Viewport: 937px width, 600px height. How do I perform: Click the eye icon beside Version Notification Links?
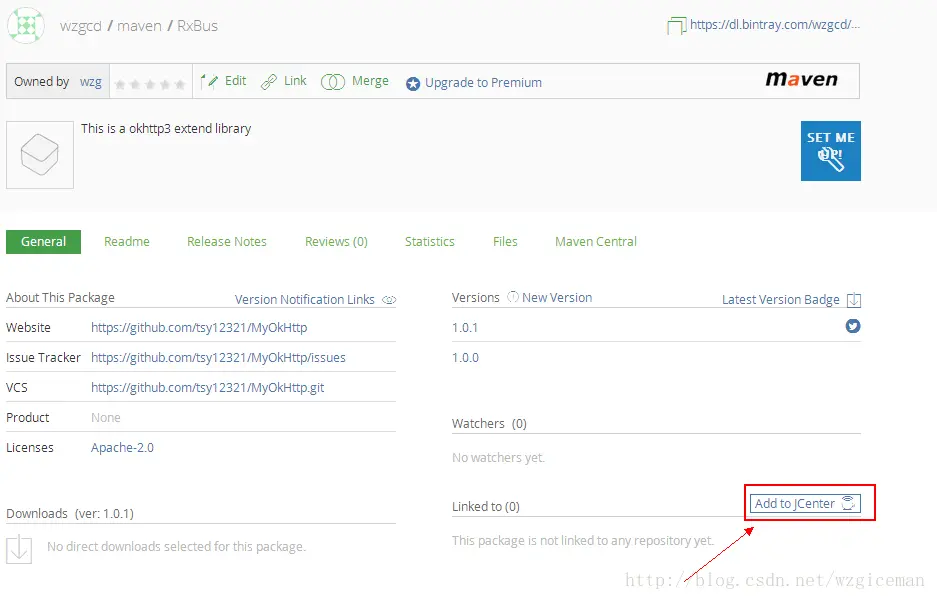pyautogui.click(x=389, y=300)
